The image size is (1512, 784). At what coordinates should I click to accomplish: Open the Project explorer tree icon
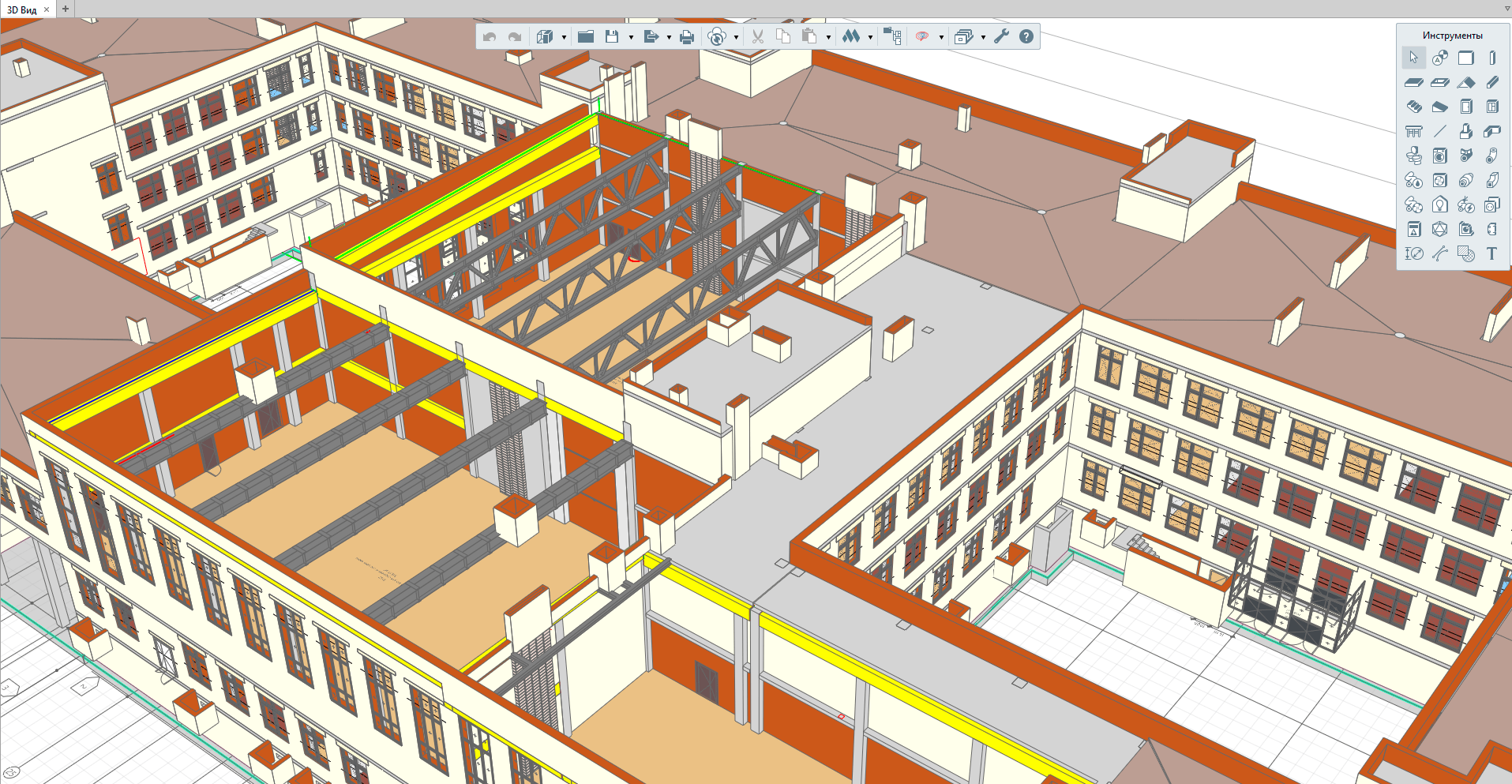892,36
